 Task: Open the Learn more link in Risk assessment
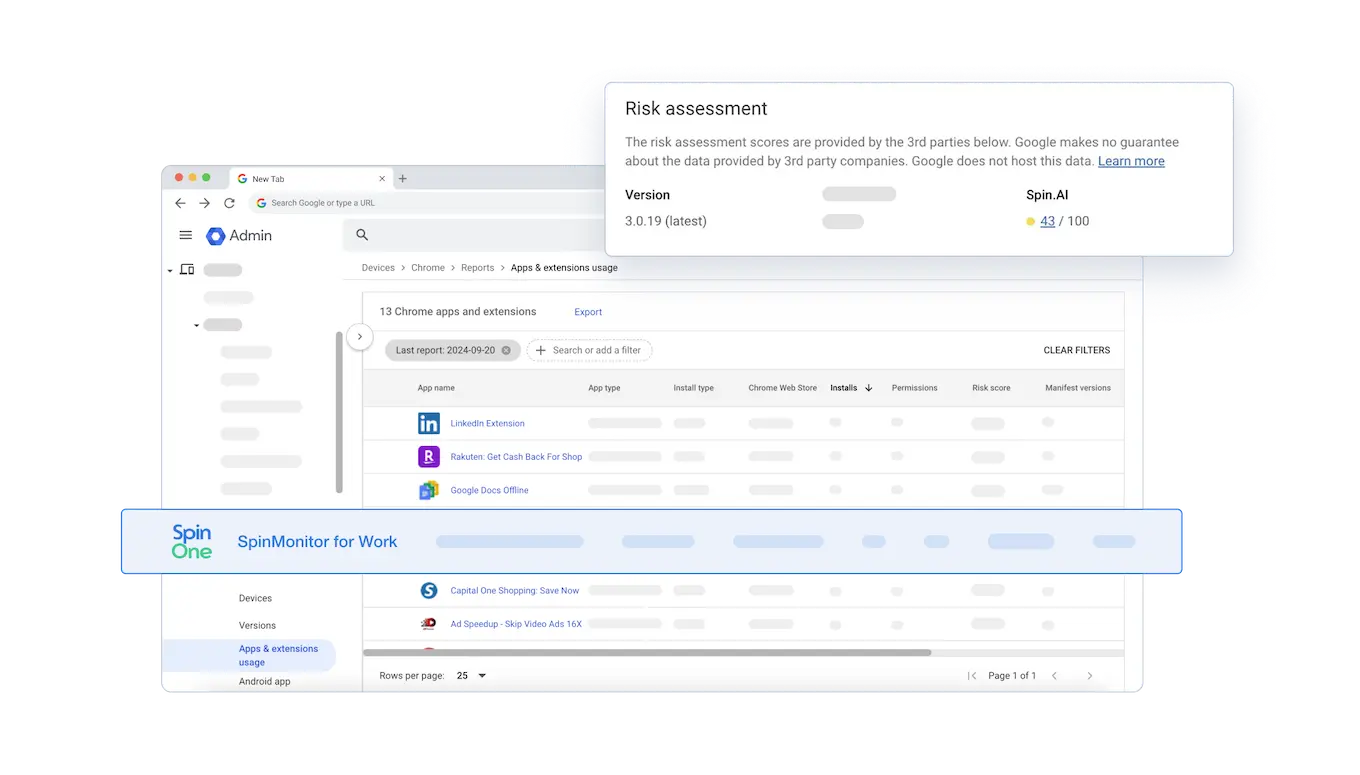pos(1130,160)
